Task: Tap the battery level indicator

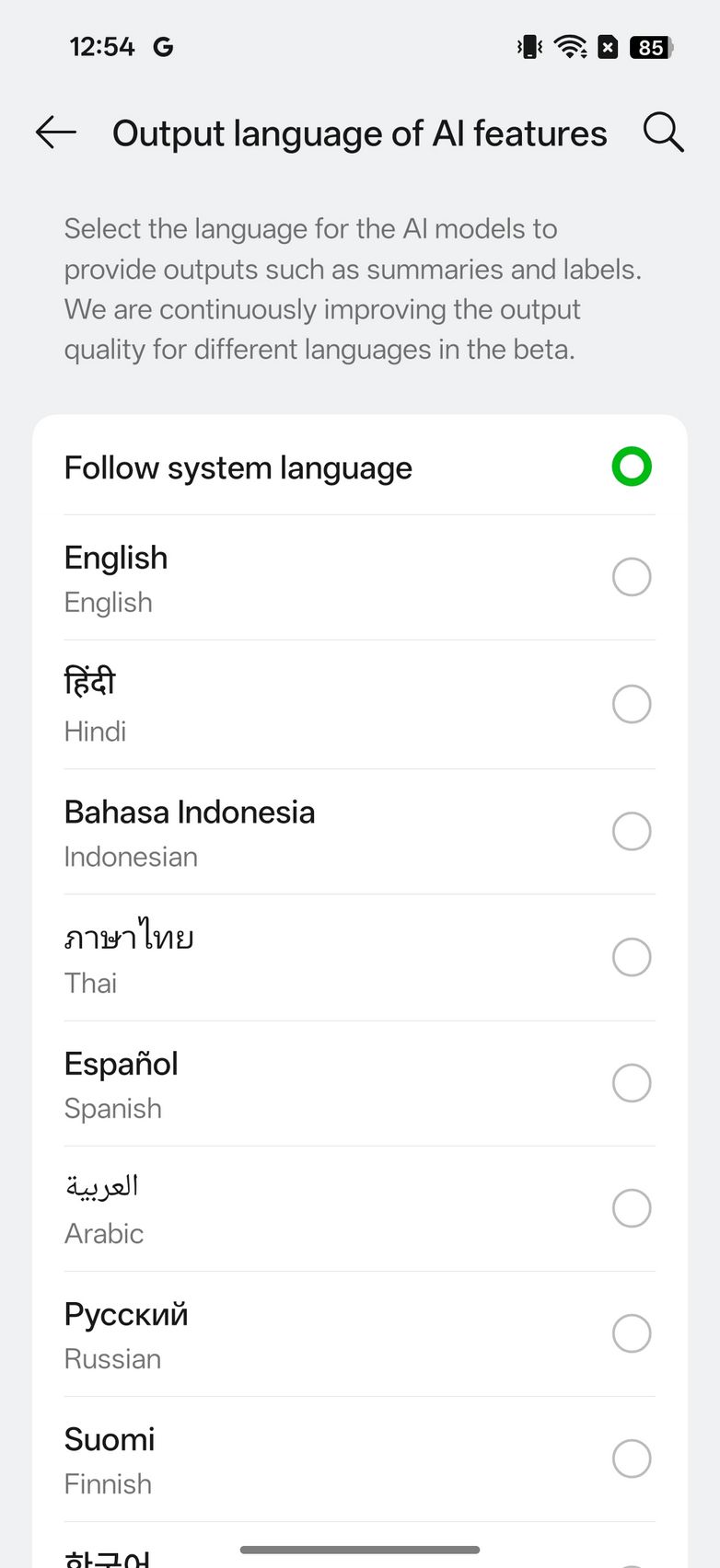Action: (x=651, y=47)
